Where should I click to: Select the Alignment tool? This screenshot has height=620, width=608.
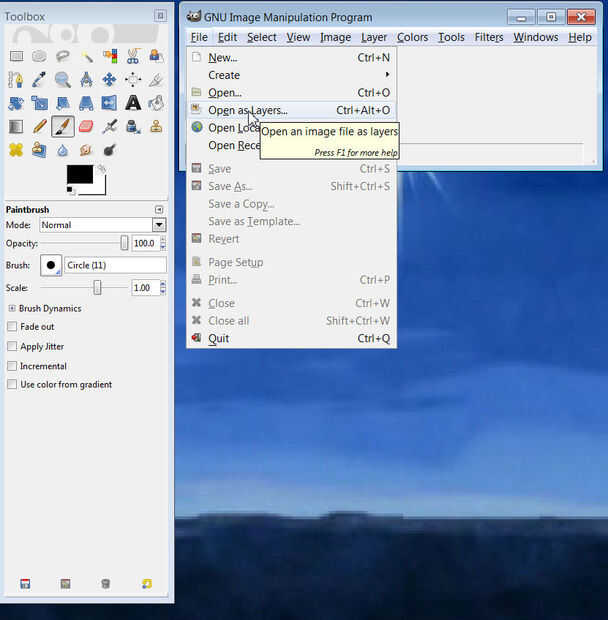tap(133, 80)
